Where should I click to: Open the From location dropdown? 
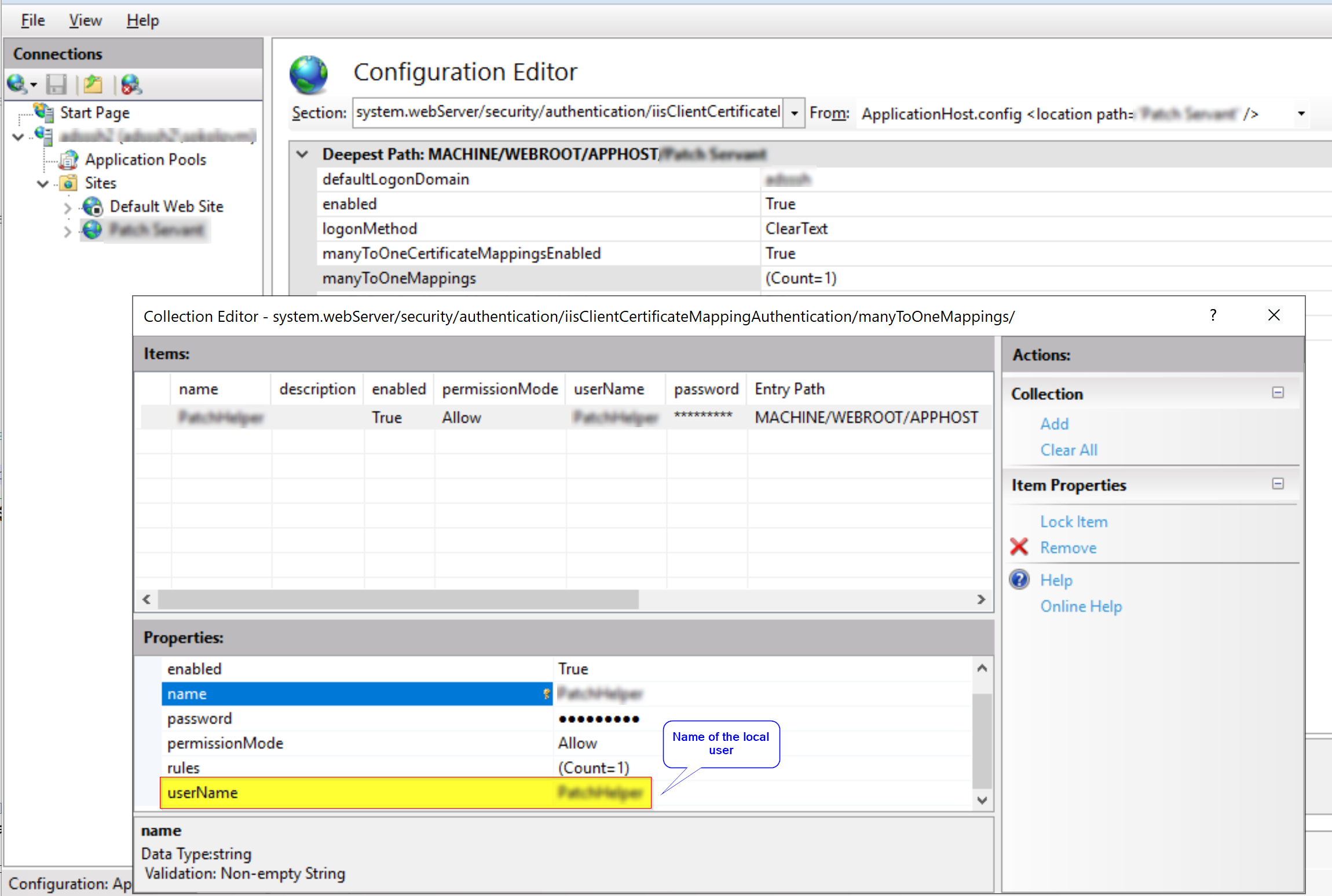coord(1301,113)
